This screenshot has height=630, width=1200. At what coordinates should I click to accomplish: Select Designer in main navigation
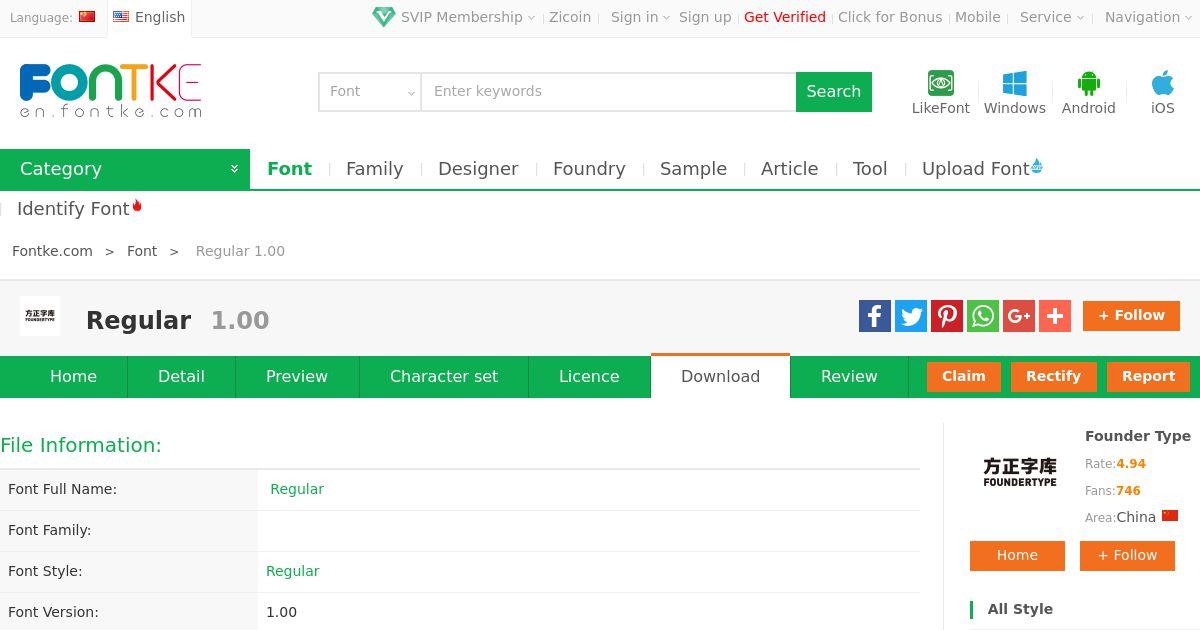tap(478, 169)
